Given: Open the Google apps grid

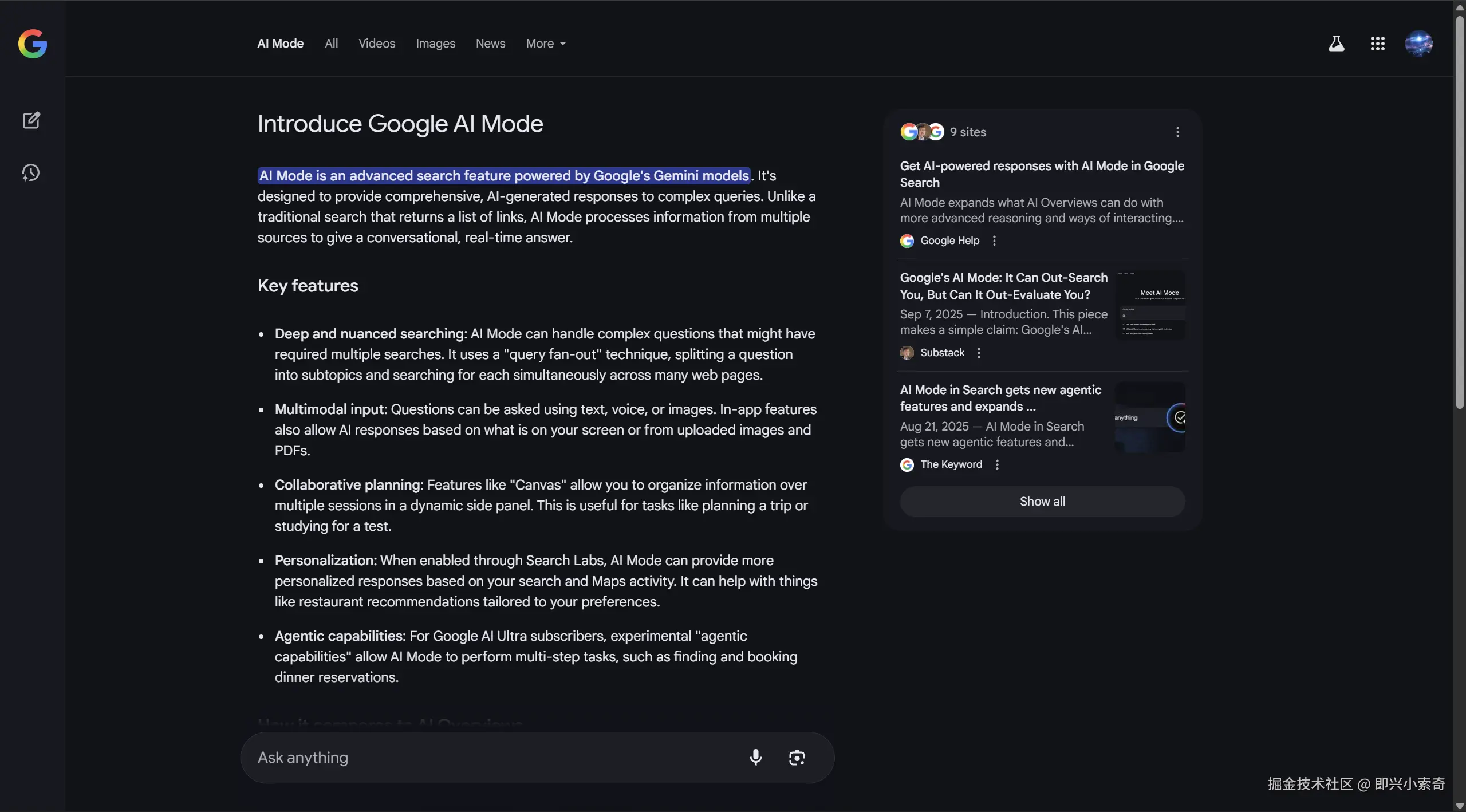Looking at the screenshot, I should pos(1377,44).
